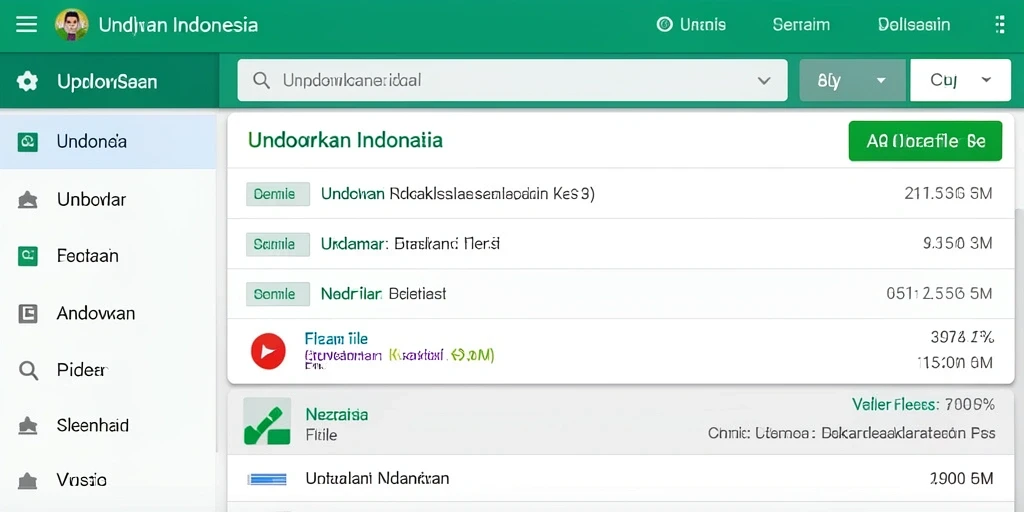Click the Demile tag button

[x=278, y=194]
